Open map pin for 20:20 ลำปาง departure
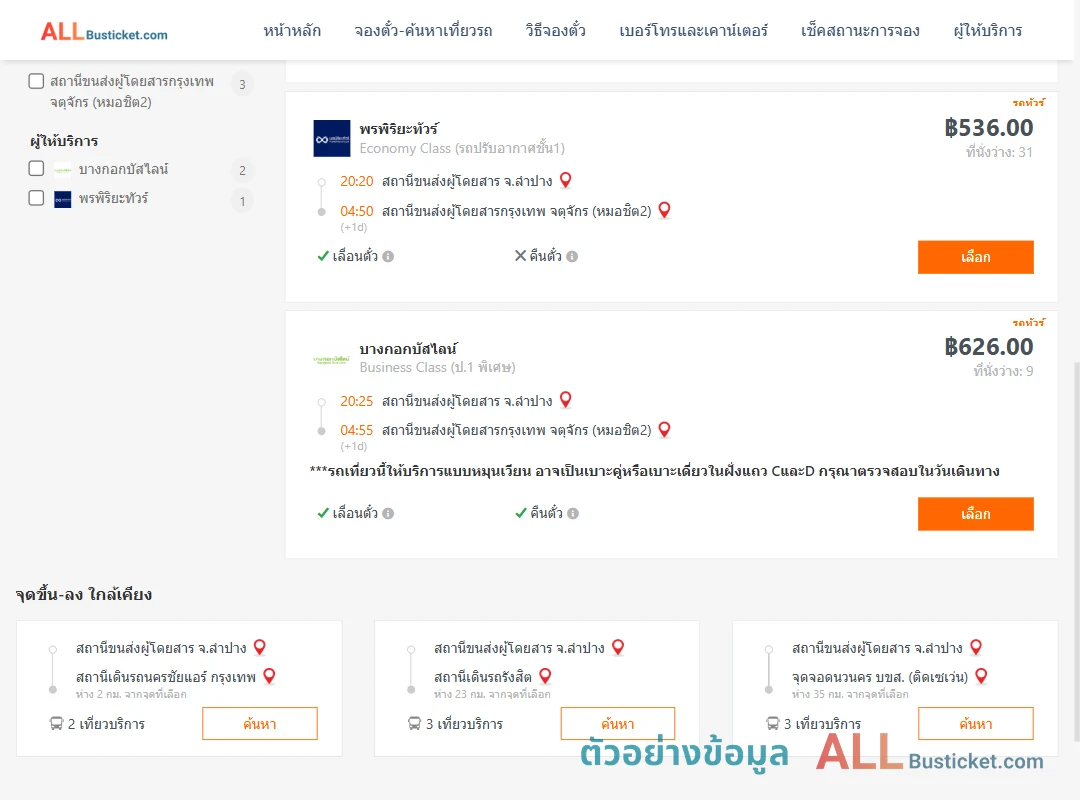This screenshot has height=800, width=1080. 565,181
